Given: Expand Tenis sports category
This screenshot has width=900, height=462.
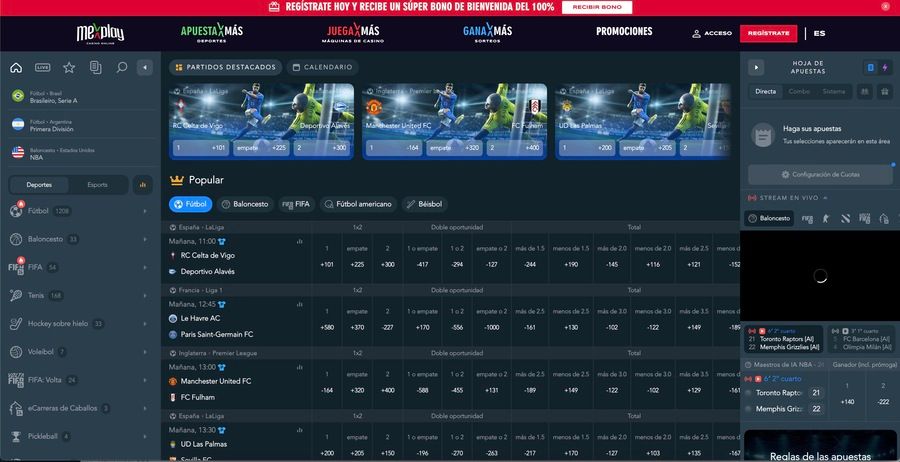Looking at the screenshot, I should (80, 296).
